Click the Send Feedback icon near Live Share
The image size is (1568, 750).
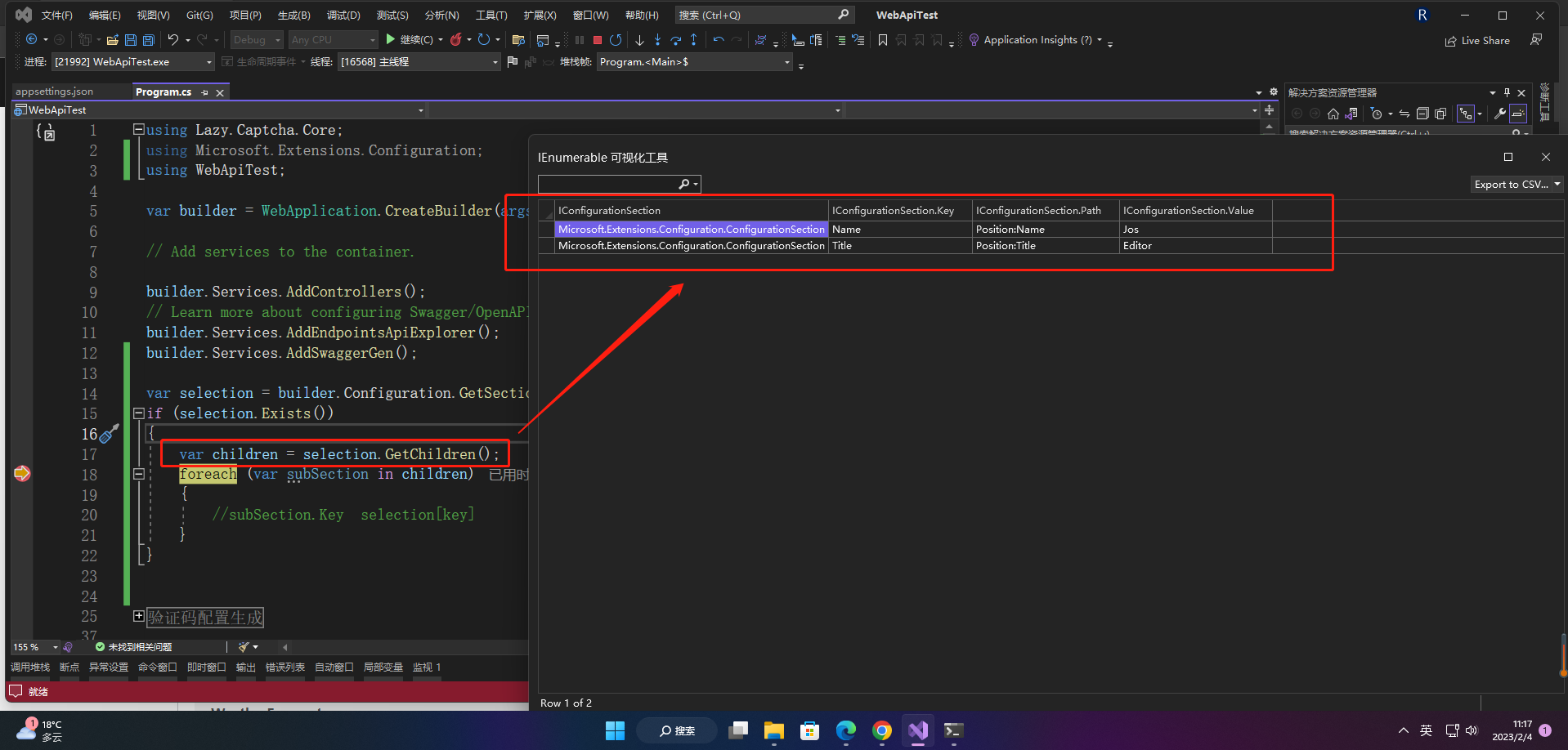(x=1536, y=39)
